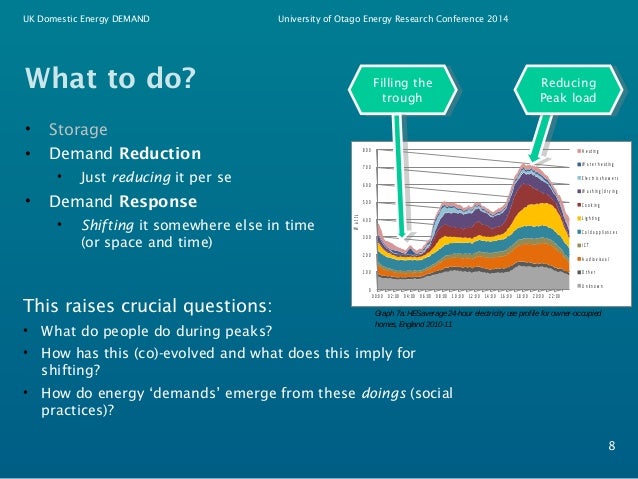Click the 12:00 label on the time axis
Image resolution: width=638 pixels, height=479 pixels.
474,296
